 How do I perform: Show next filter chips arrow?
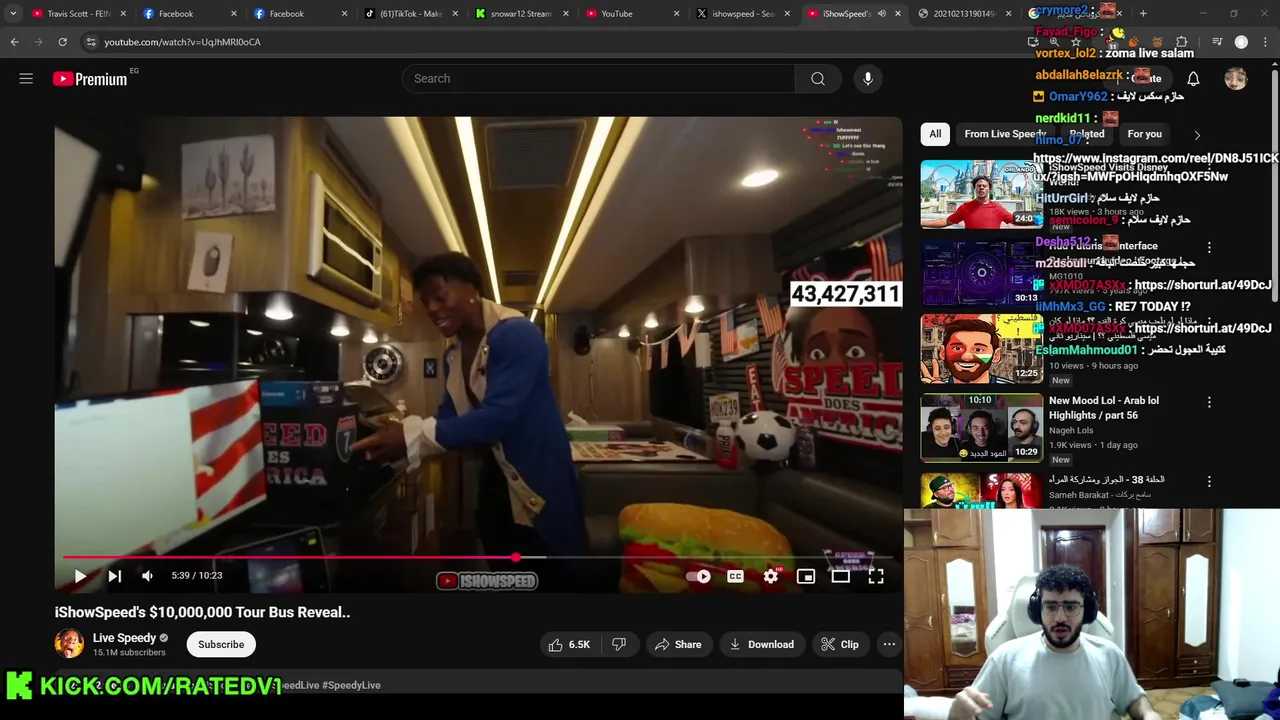pyautogui.click(x=1197, y=135)
